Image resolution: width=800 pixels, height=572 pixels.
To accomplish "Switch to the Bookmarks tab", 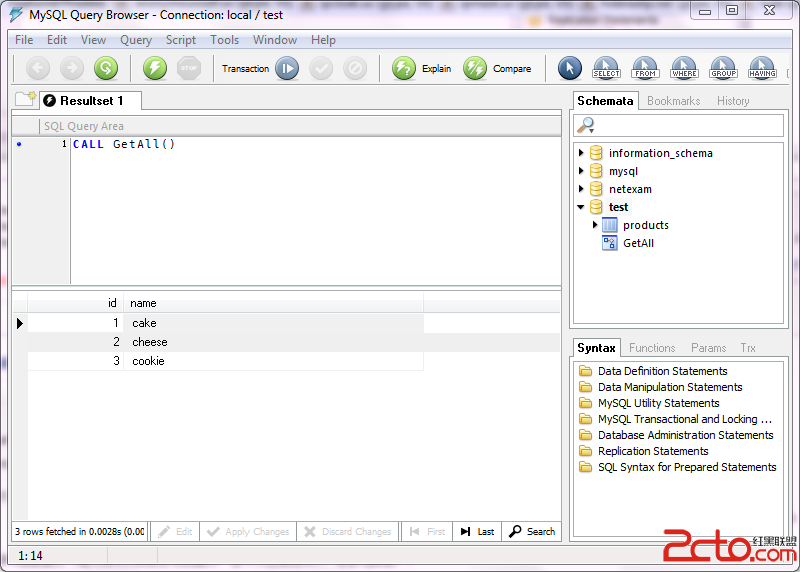I will click(x=673, y=101).
